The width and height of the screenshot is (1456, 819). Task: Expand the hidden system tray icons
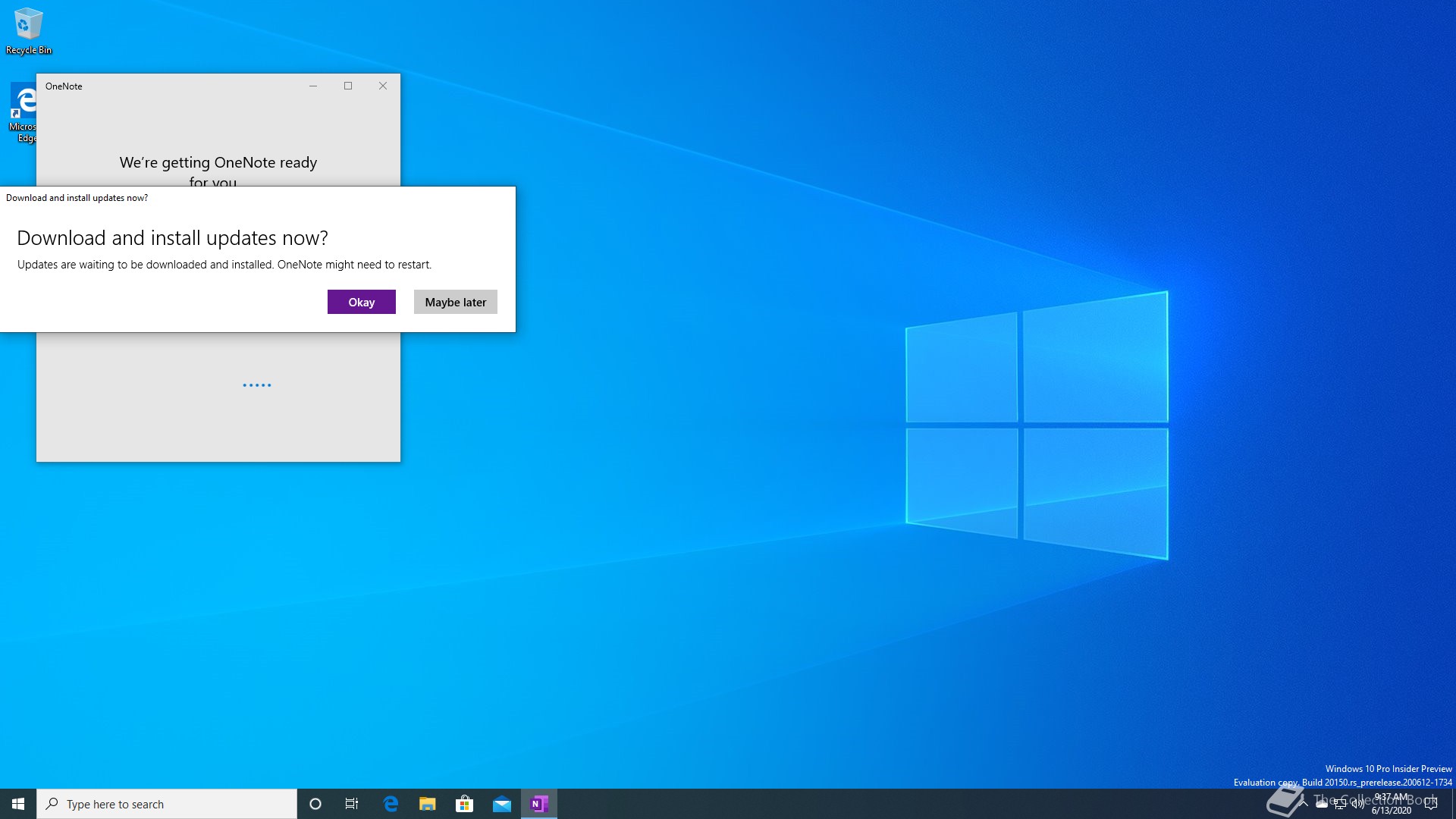(x=1304, y=804)
